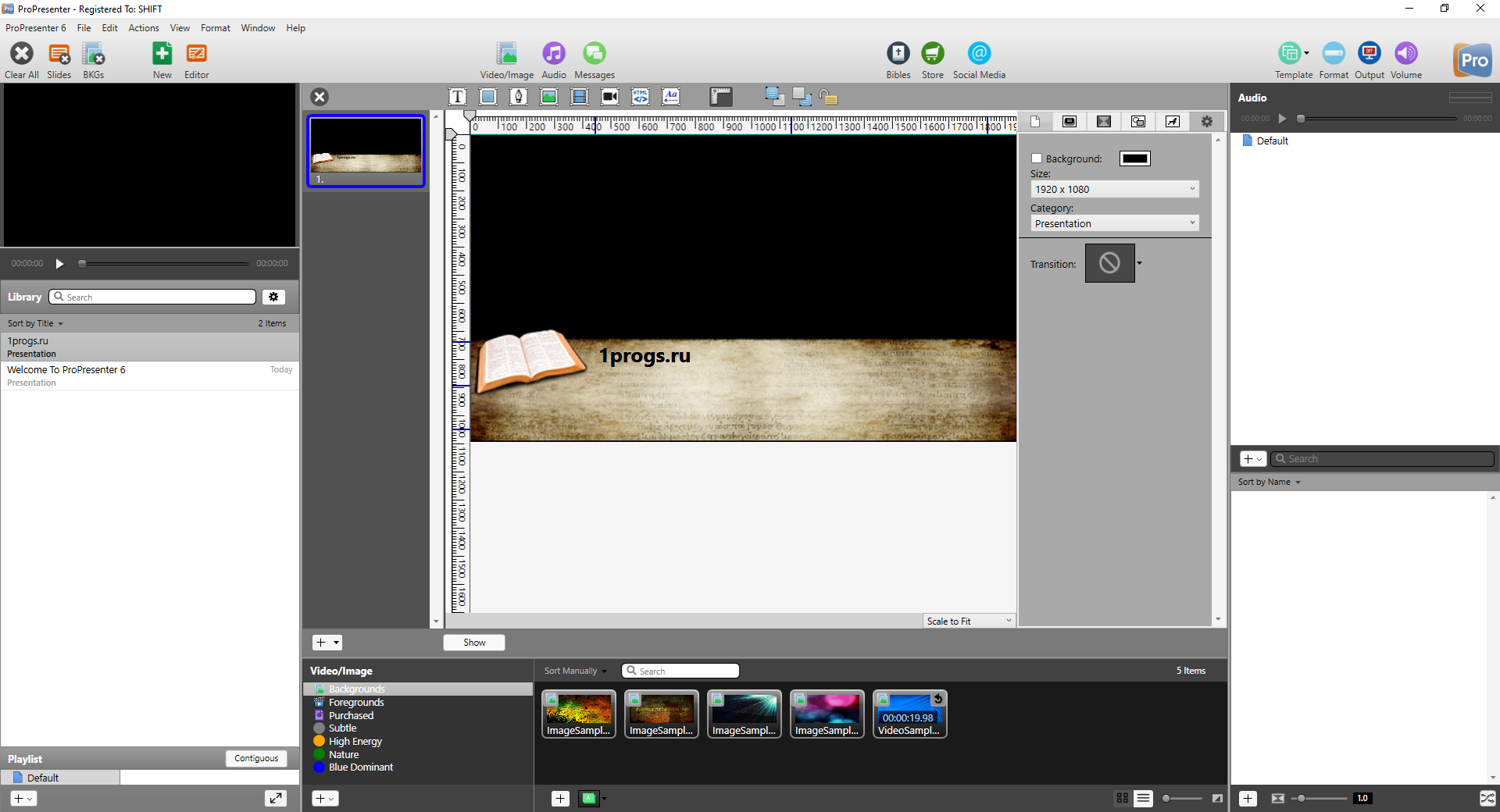
Task: Open the Actions menu
Action: [144, 28]
